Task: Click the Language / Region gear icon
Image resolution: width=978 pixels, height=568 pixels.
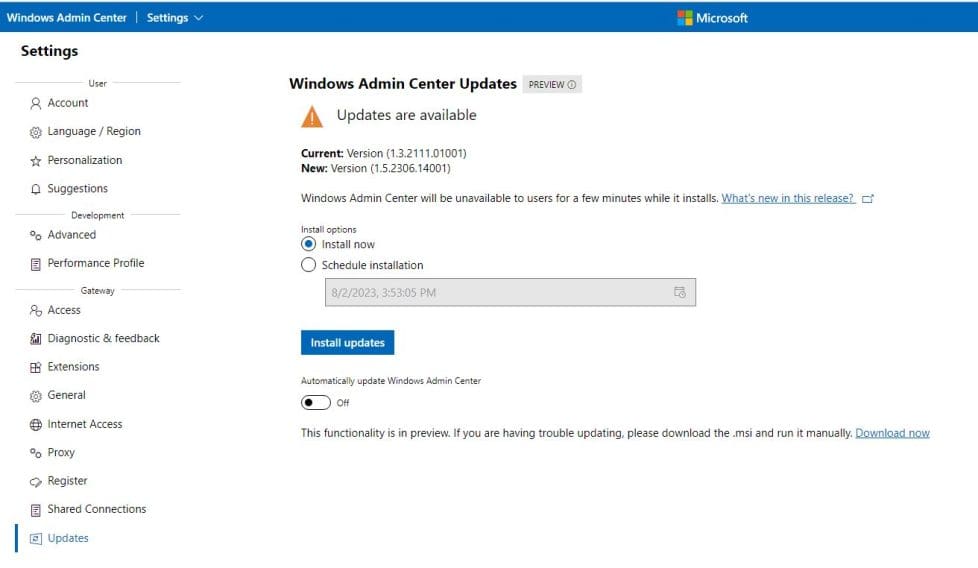Action: pos(36,132)
